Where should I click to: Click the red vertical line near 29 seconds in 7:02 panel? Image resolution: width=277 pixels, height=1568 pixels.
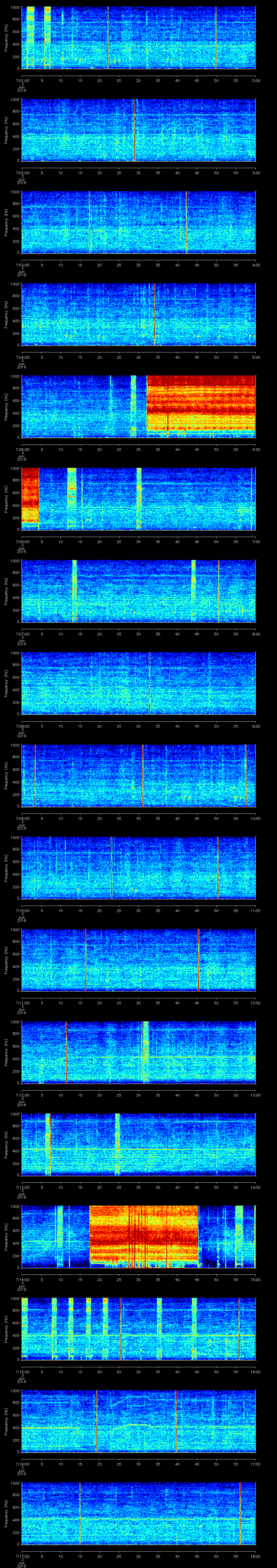[134, 130]
